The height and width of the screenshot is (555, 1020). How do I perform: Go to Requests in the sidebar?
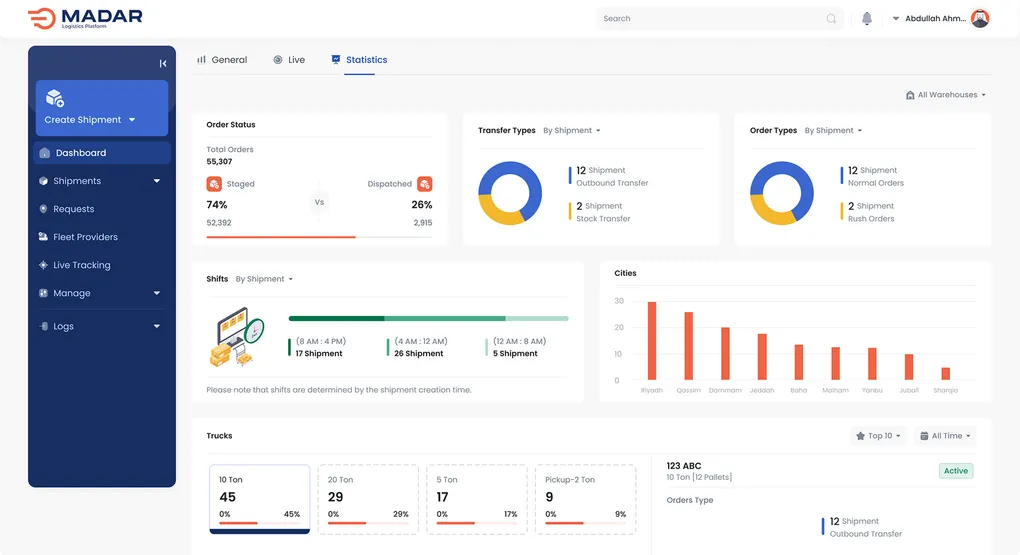(73, 209)
